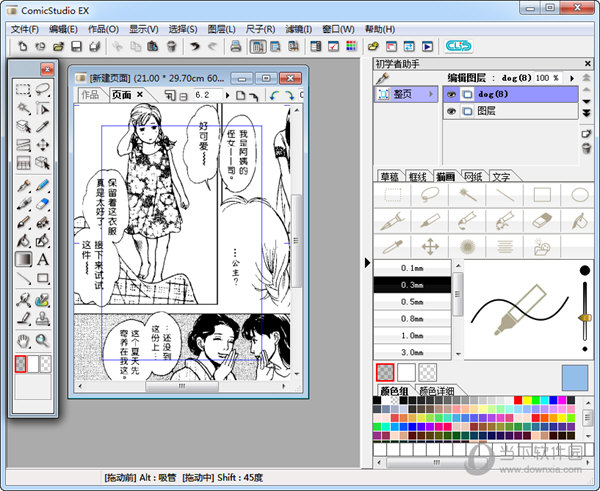Image resolution: width=600 pixels, height=491 pixels.
Task: Select the move layer tool in toolbox
Action: click(43, 145)
